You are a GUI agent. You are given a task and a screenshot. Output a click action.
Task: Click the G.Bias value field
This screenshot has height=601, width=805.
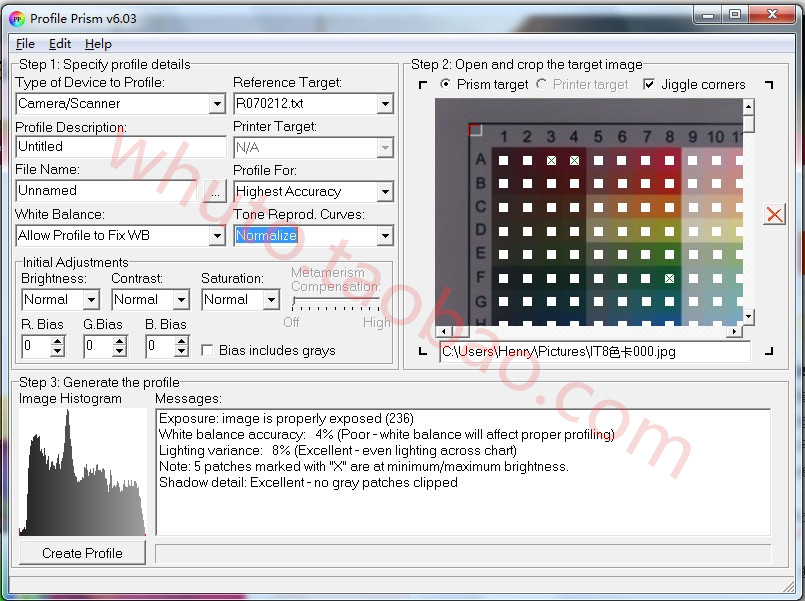(99, 346)
